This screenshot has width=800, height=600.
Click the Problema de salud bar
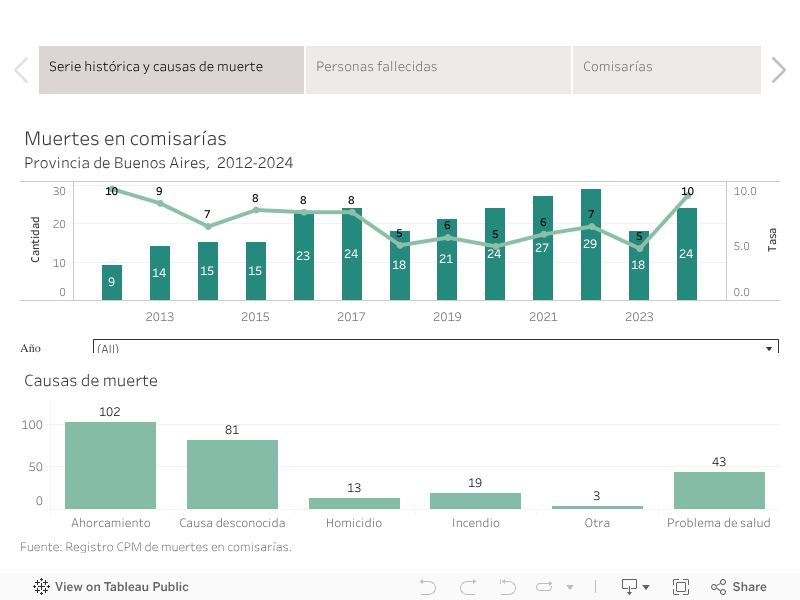point(719,491)
